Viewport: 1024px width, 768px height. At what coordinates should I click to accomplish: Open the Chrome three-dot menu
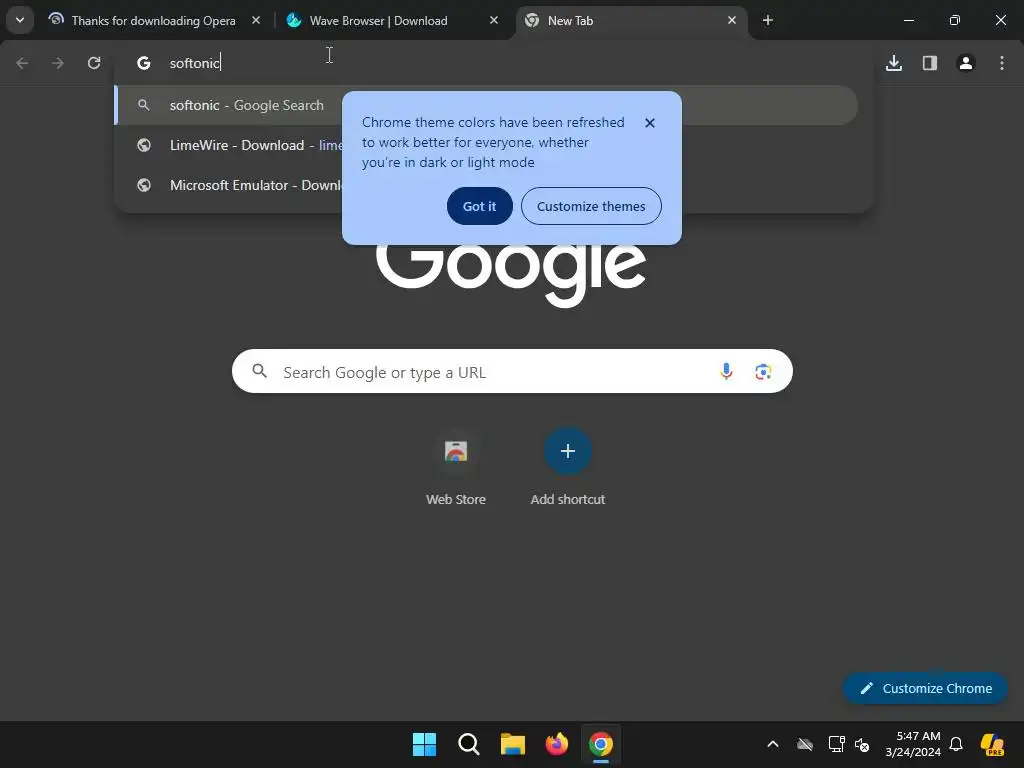(1002, 63)
